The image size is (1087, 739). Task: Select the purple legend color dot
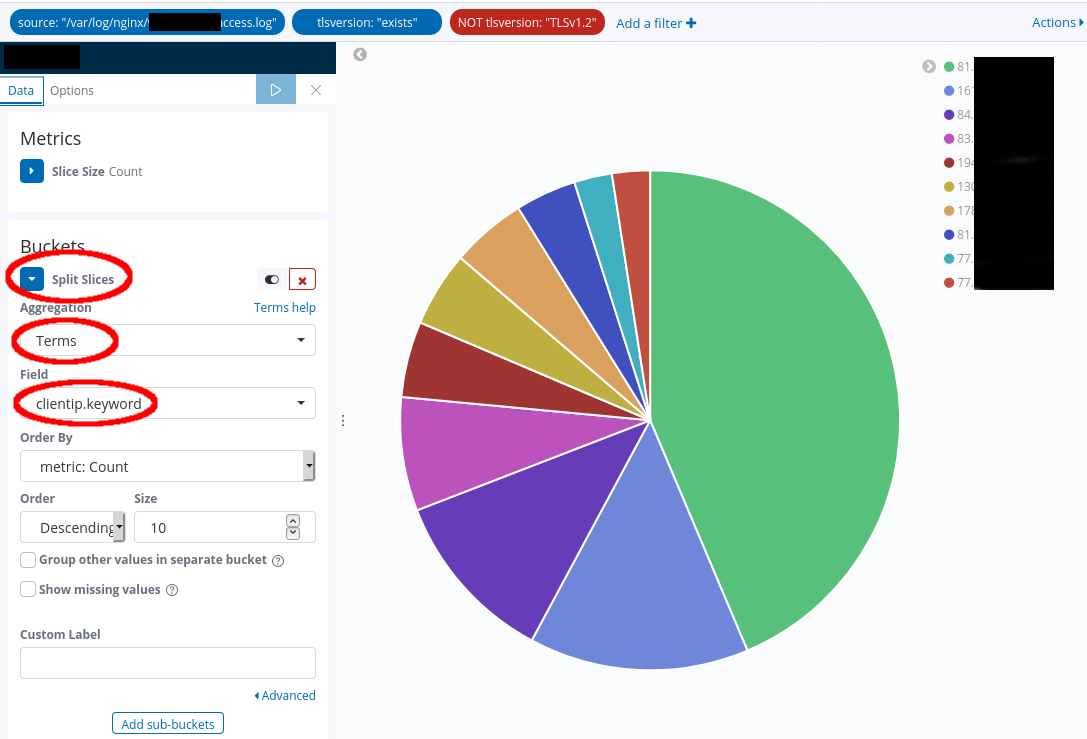coord(949,114)
